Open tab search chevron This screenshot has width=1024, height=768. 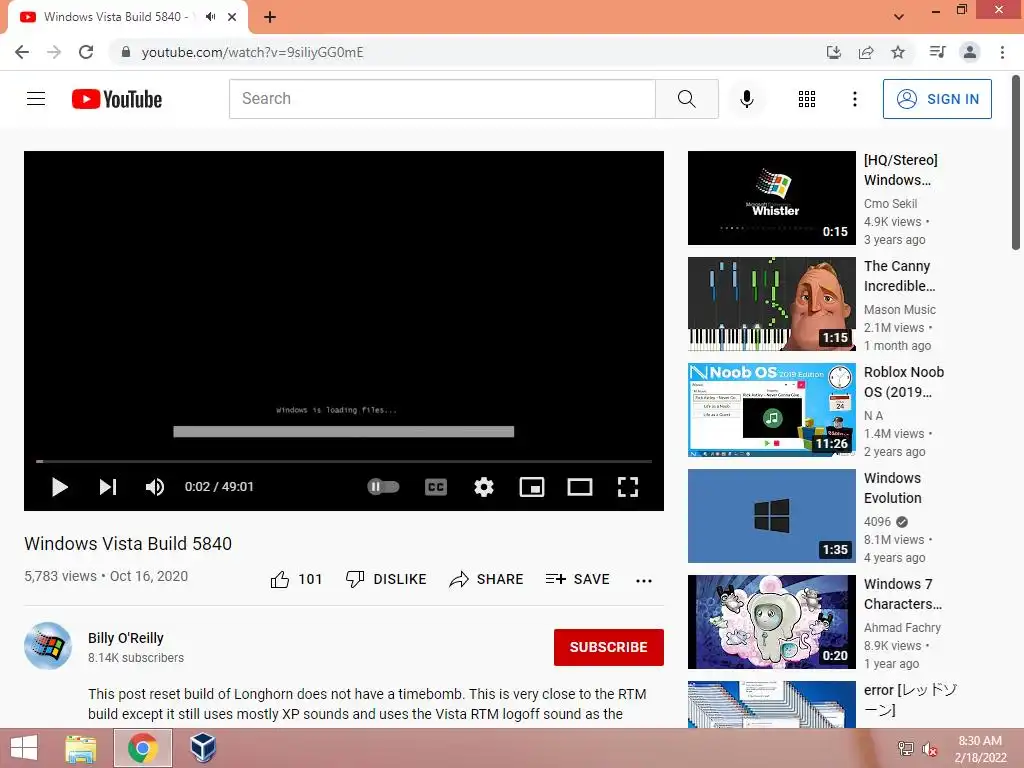(x=899, y=17)
